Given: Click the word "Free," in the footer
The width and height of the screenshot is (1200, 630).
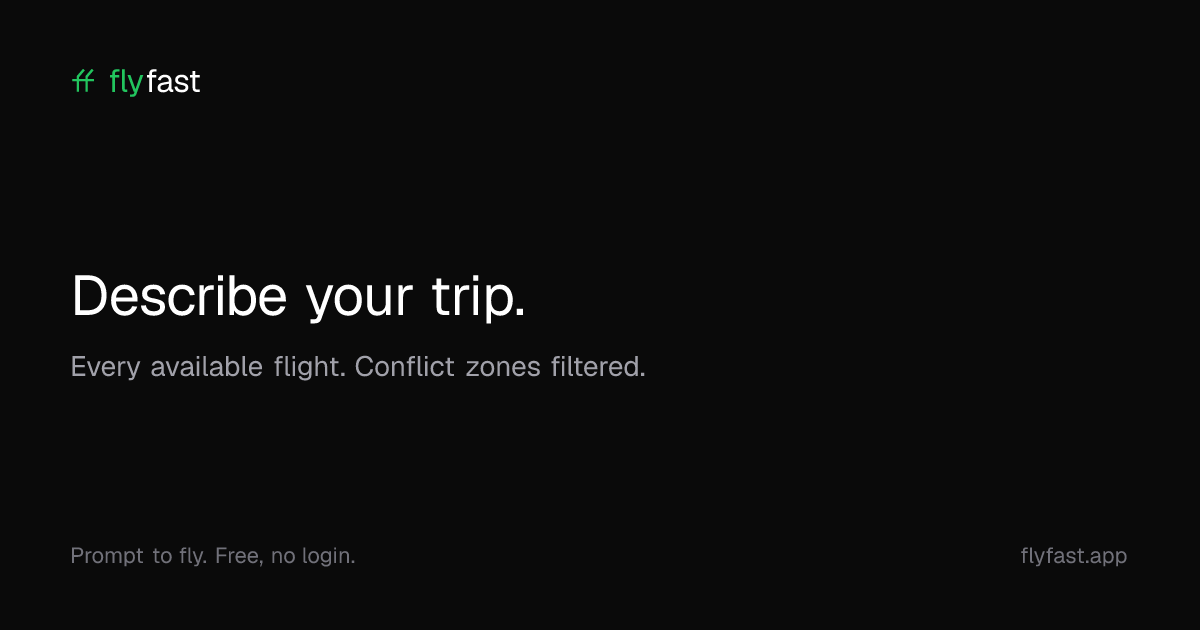Looking at the screenshot, I should 239,556.
